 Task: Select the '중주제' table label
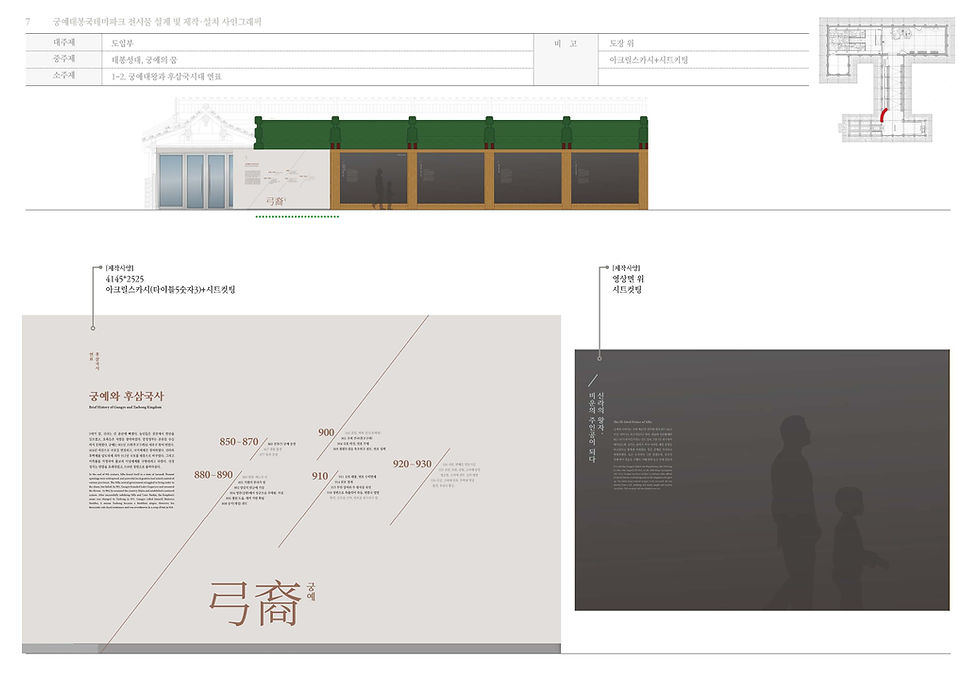(64, 59)
